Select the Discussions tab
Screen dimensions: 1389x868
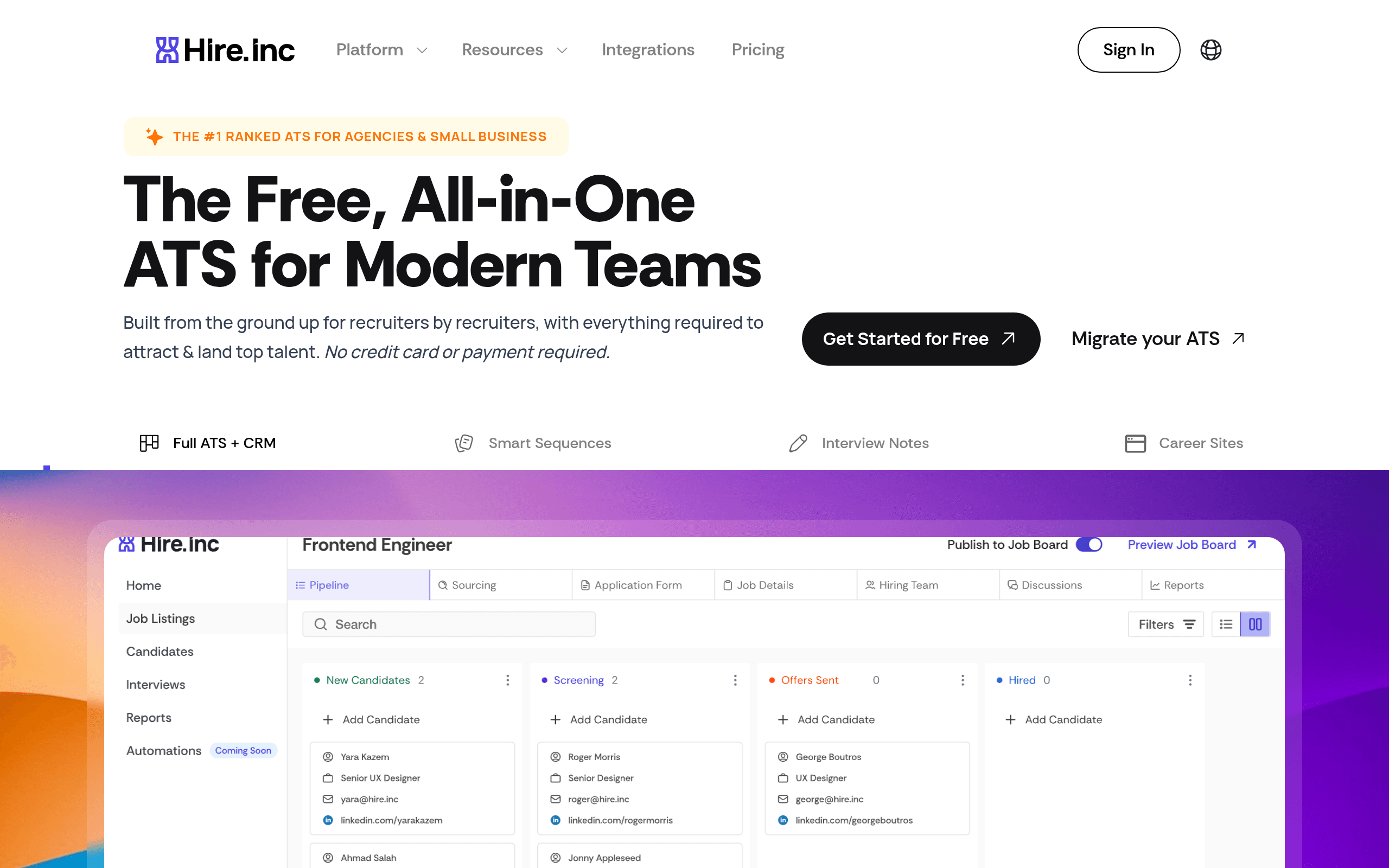coord(1070,585)
